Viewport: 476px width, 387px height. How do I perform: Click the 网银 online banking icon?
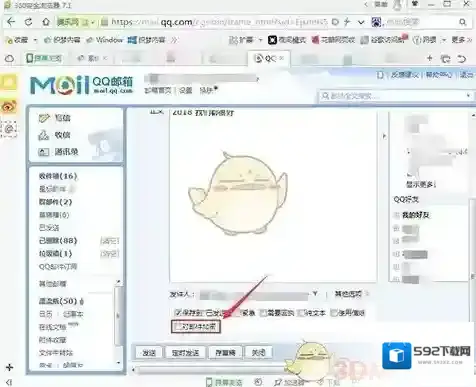click(417, 40)
